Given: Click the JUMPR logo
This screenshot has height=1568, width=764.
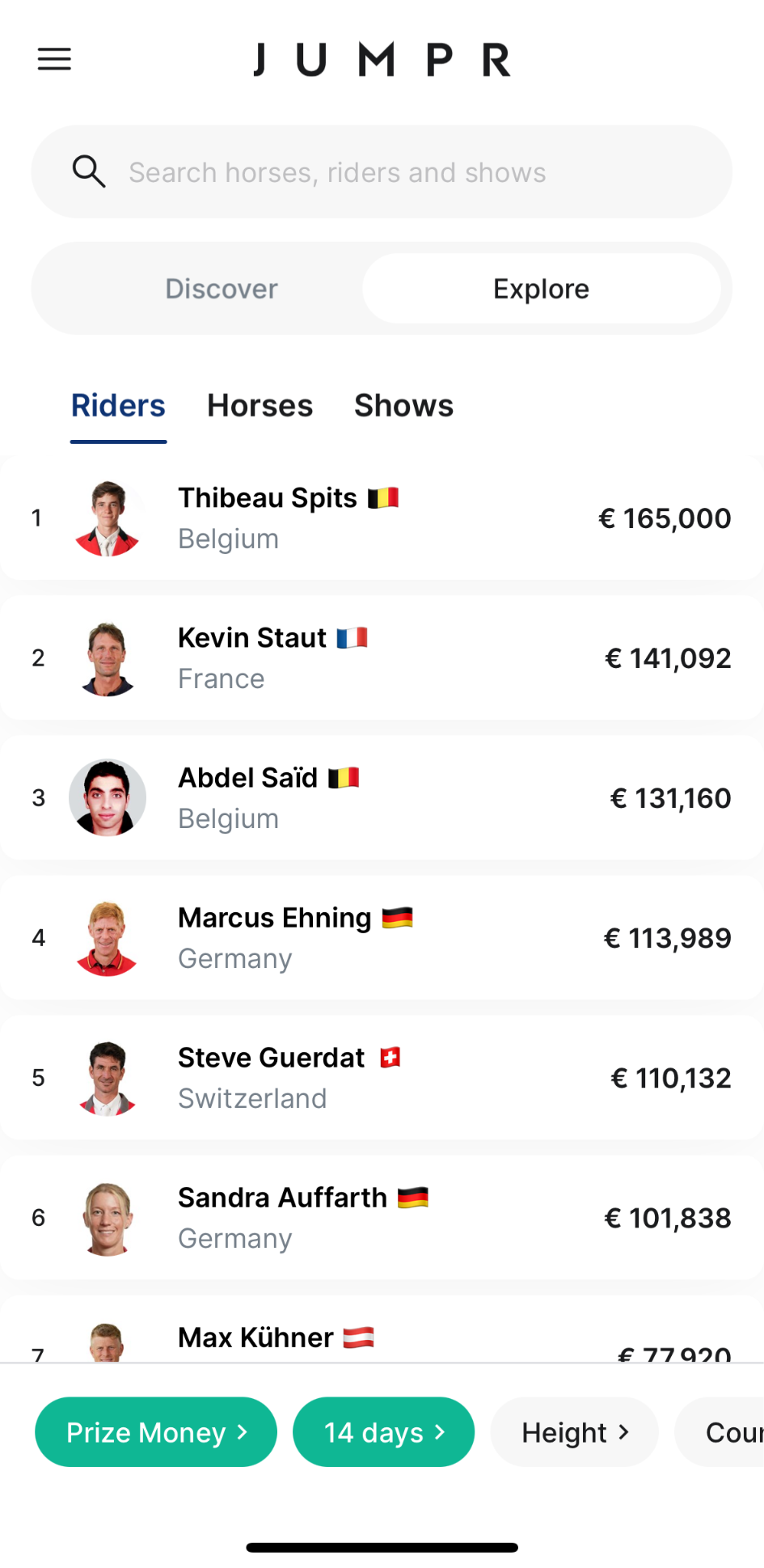Looking at the screenshot, I should (x=382, y=60).
